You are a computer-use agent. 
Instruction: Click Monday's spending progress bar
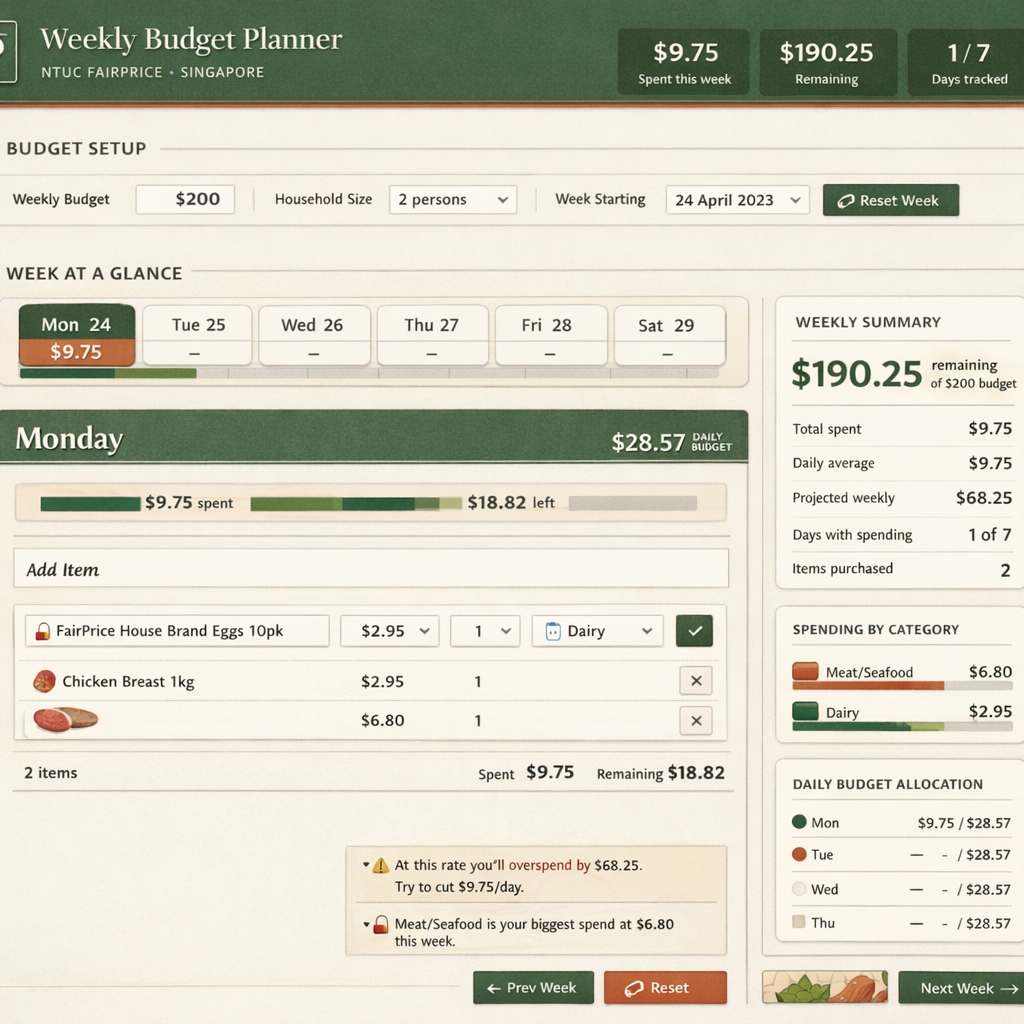(370, 503)
